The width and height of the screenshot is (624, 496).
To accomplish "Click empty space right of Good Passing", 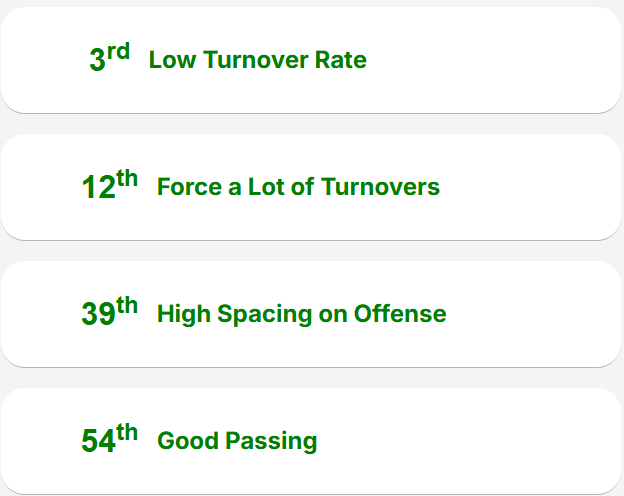I will click(x=470, y=441).
